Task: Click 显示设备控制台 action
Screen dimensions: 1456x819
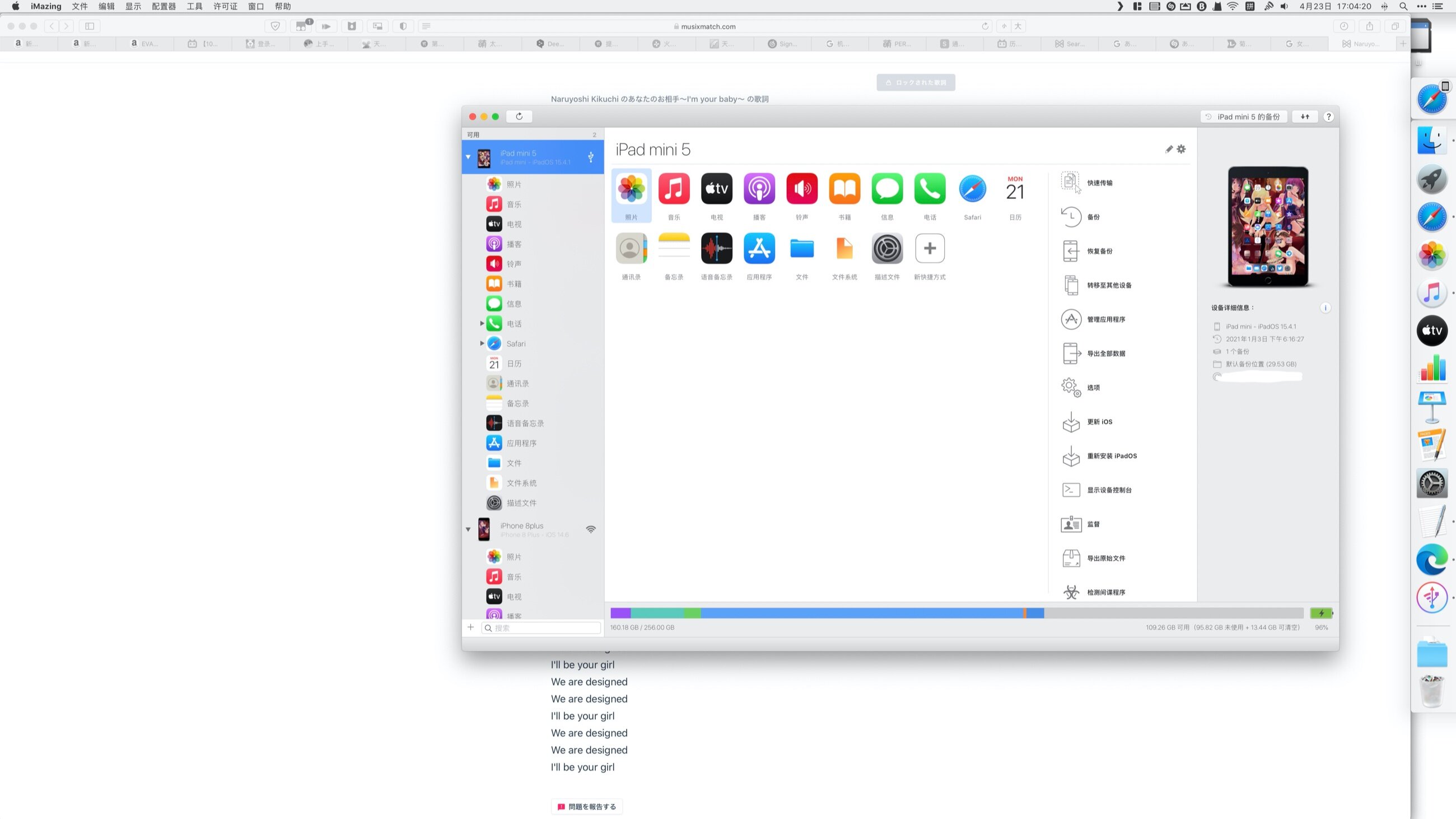Action: pyautogui.click(x=1096, y=490)
